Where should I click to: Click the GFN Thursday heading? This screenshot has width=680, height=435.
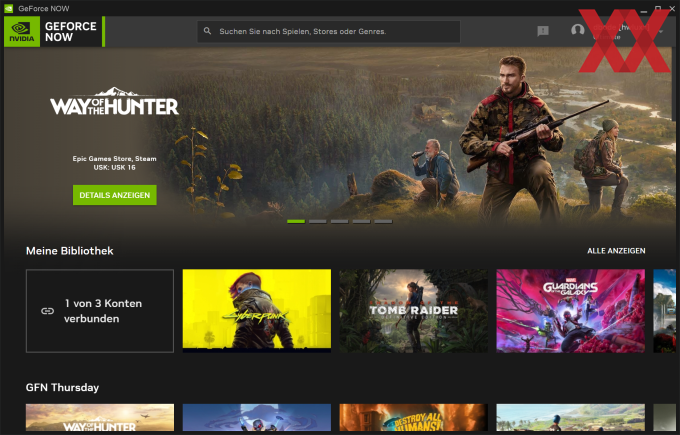point(62,387)
